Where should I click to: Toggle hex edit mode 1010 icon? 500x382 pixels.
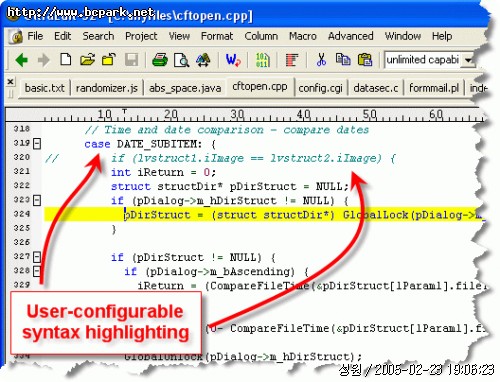click(262, 60)
